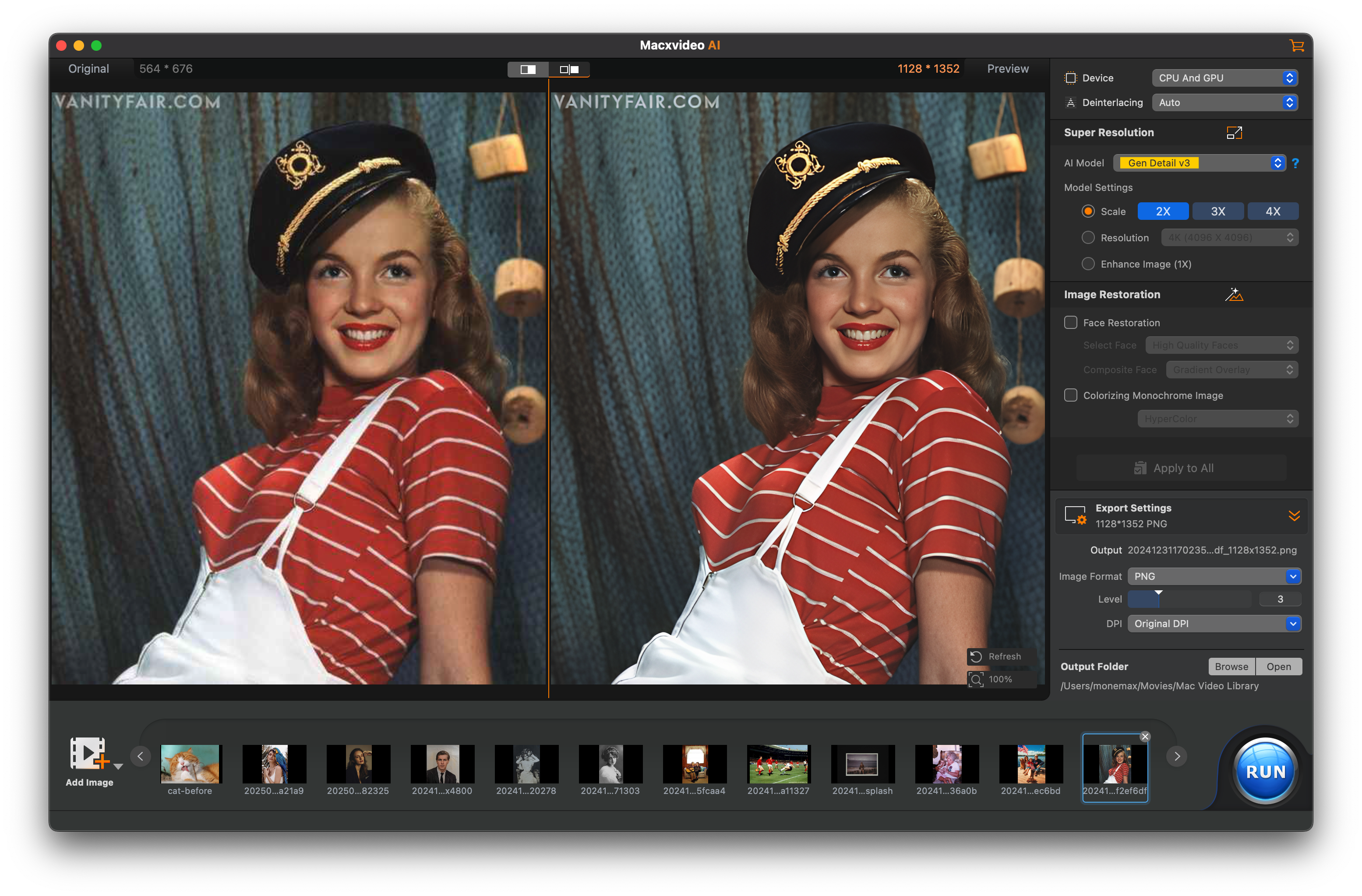This screenshot has height=896, width=1362.
Task: Switch to split compare view icon
Action: (x=528, y=69)
